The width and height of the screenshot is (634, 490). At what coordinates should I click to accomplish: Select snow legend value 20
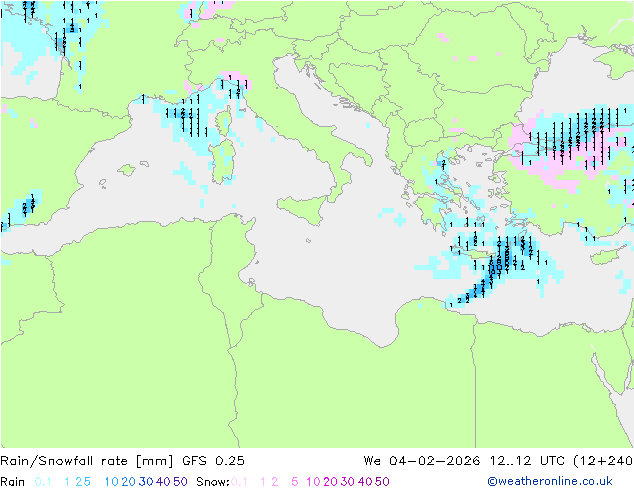tap(330, 482)
